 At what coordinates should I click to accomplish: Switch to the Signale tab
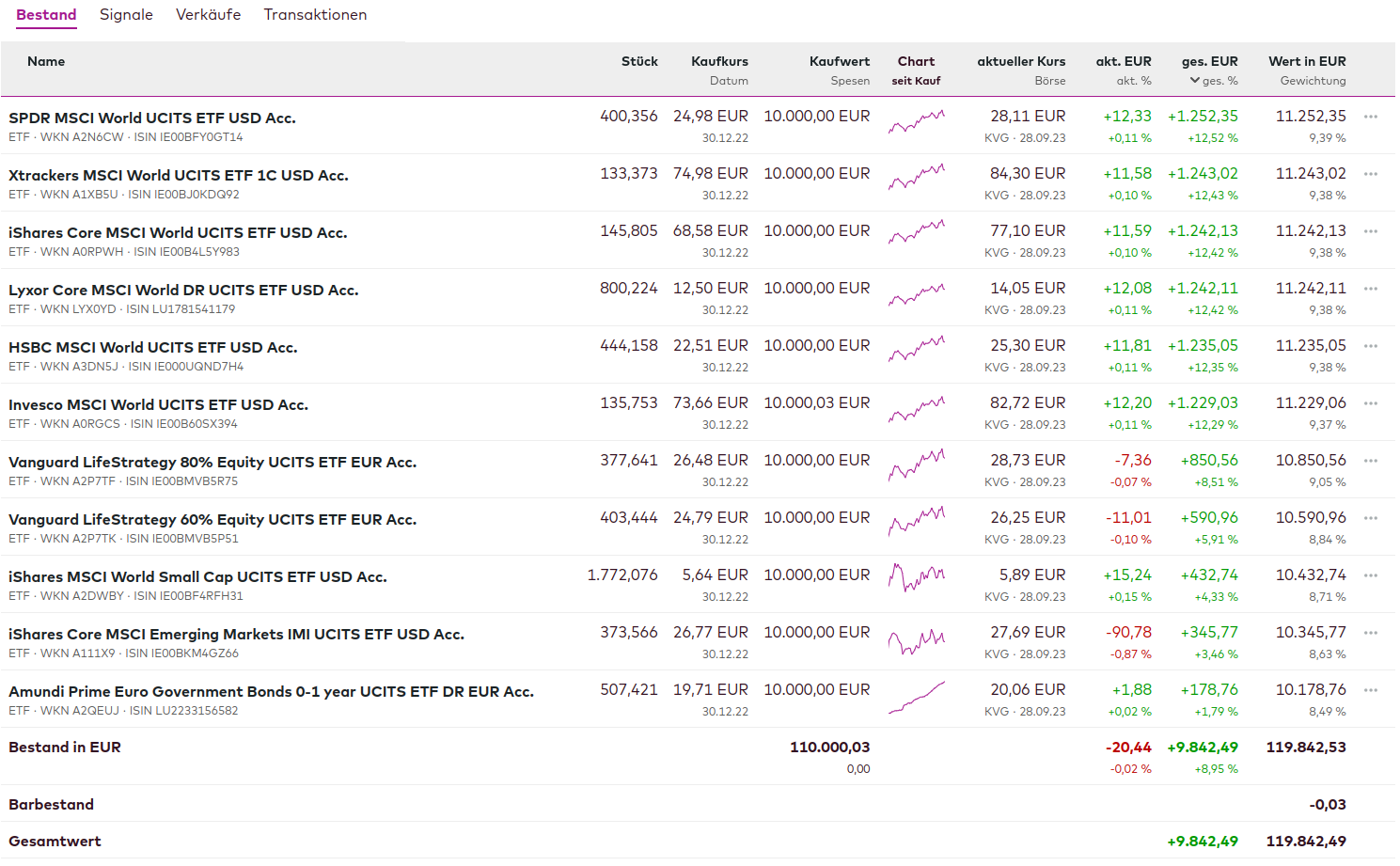(x=126, y=15)
